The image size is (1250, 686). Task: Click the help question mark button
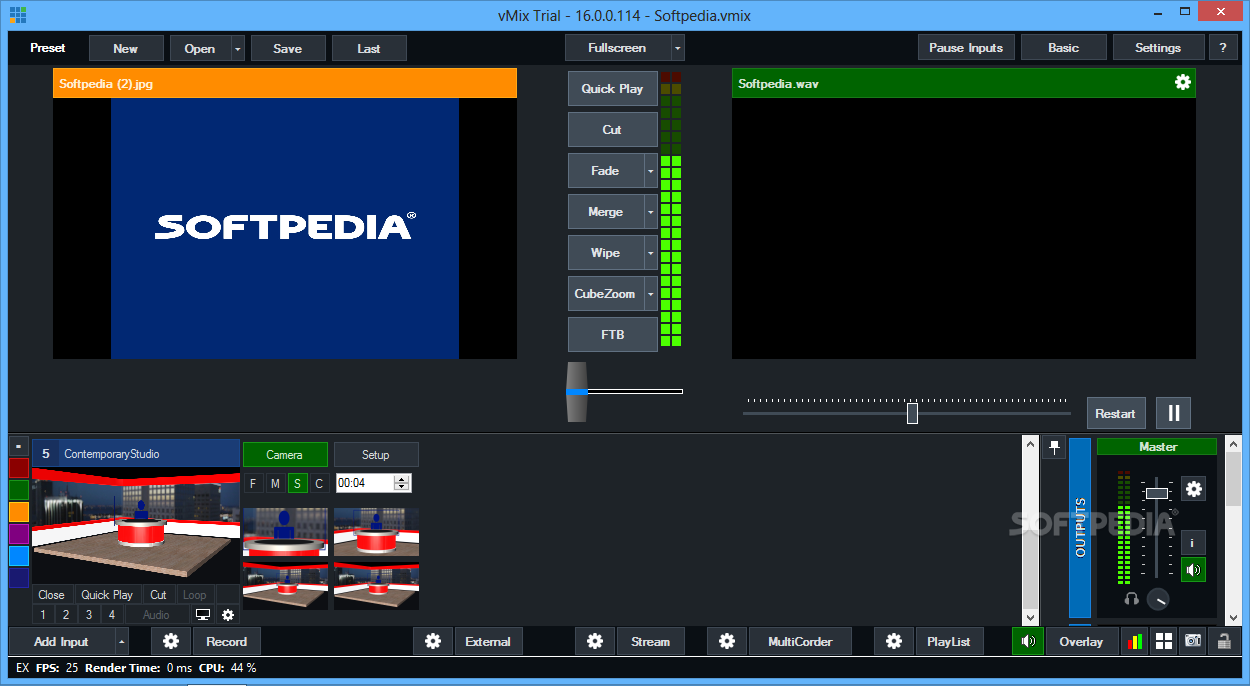[x=1223, y=48]
